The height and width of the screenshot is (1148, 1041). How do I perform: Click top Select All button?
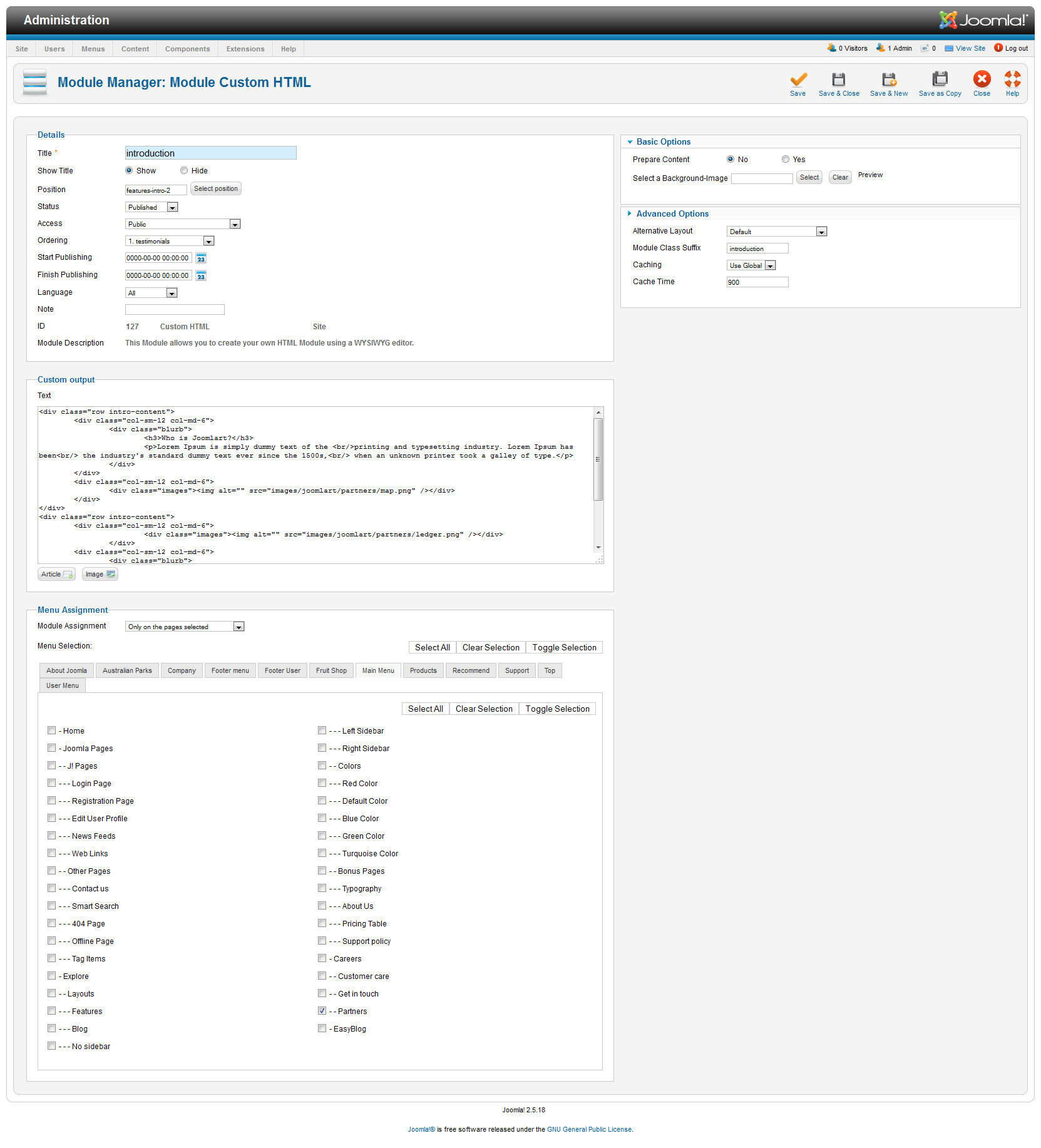[433, 647]
